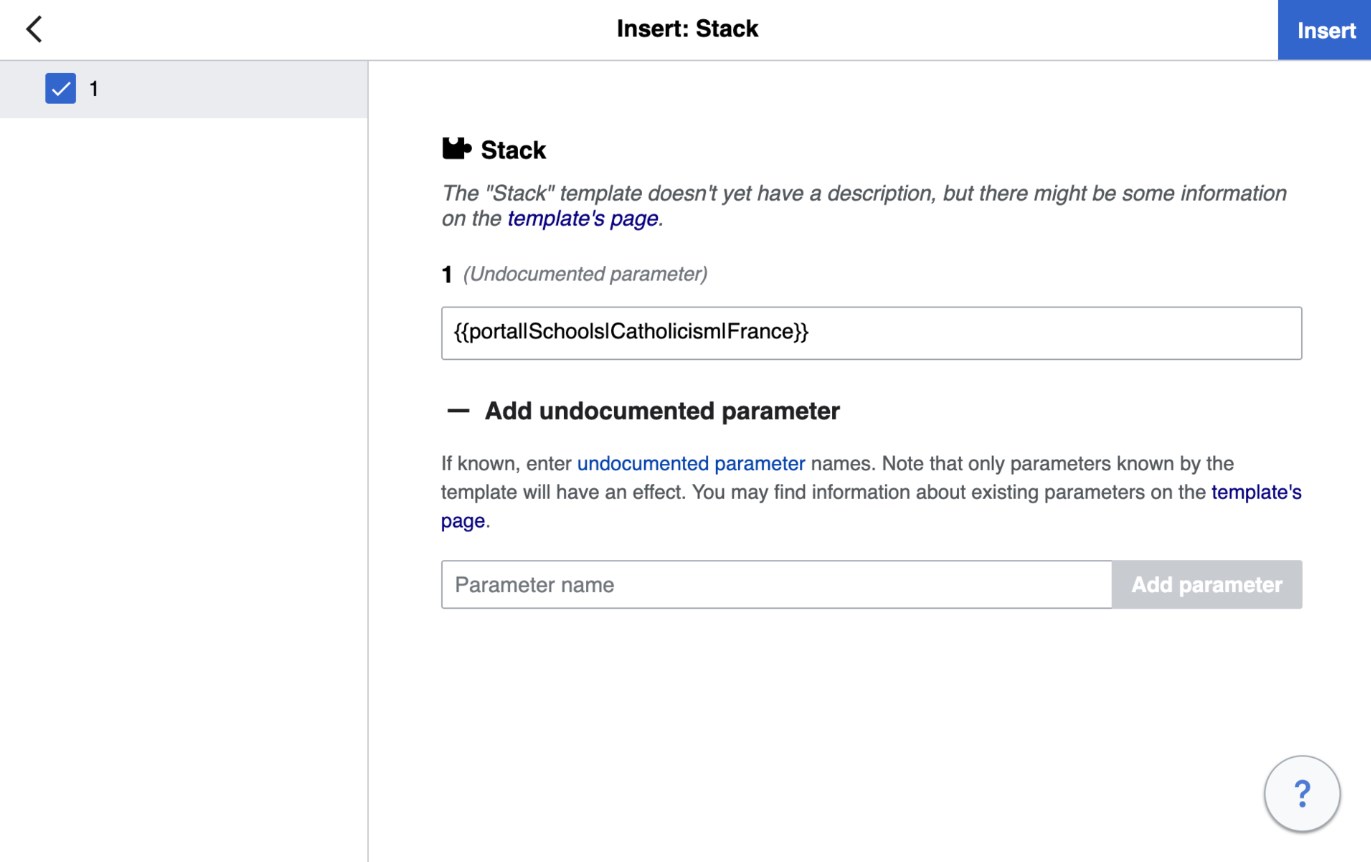Click the bold "1" label above value field
Image resolution: width=1371 pixels, height=862 pixels.
point(447,274)
